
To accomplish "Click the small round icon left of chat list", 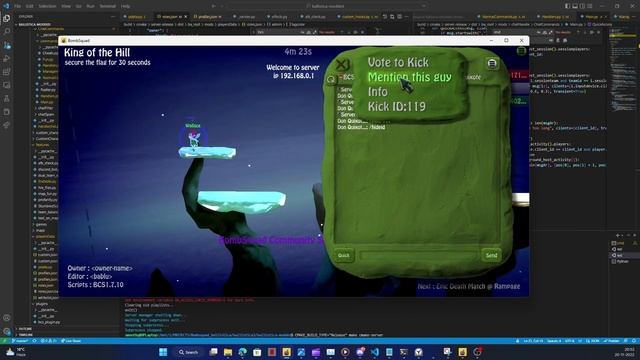I will (x=331, y=79).
